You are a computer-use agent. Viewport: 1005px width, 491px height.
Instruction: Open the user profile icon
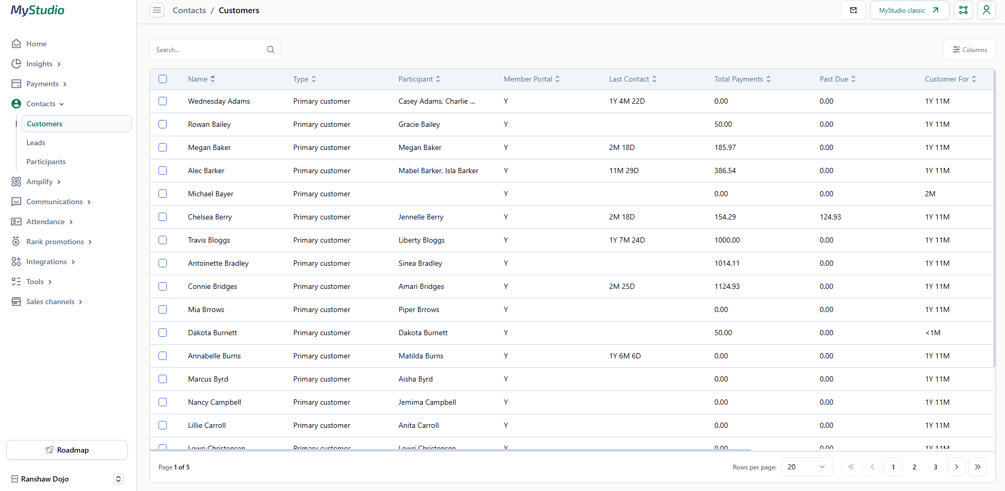[x=986, y=10]
